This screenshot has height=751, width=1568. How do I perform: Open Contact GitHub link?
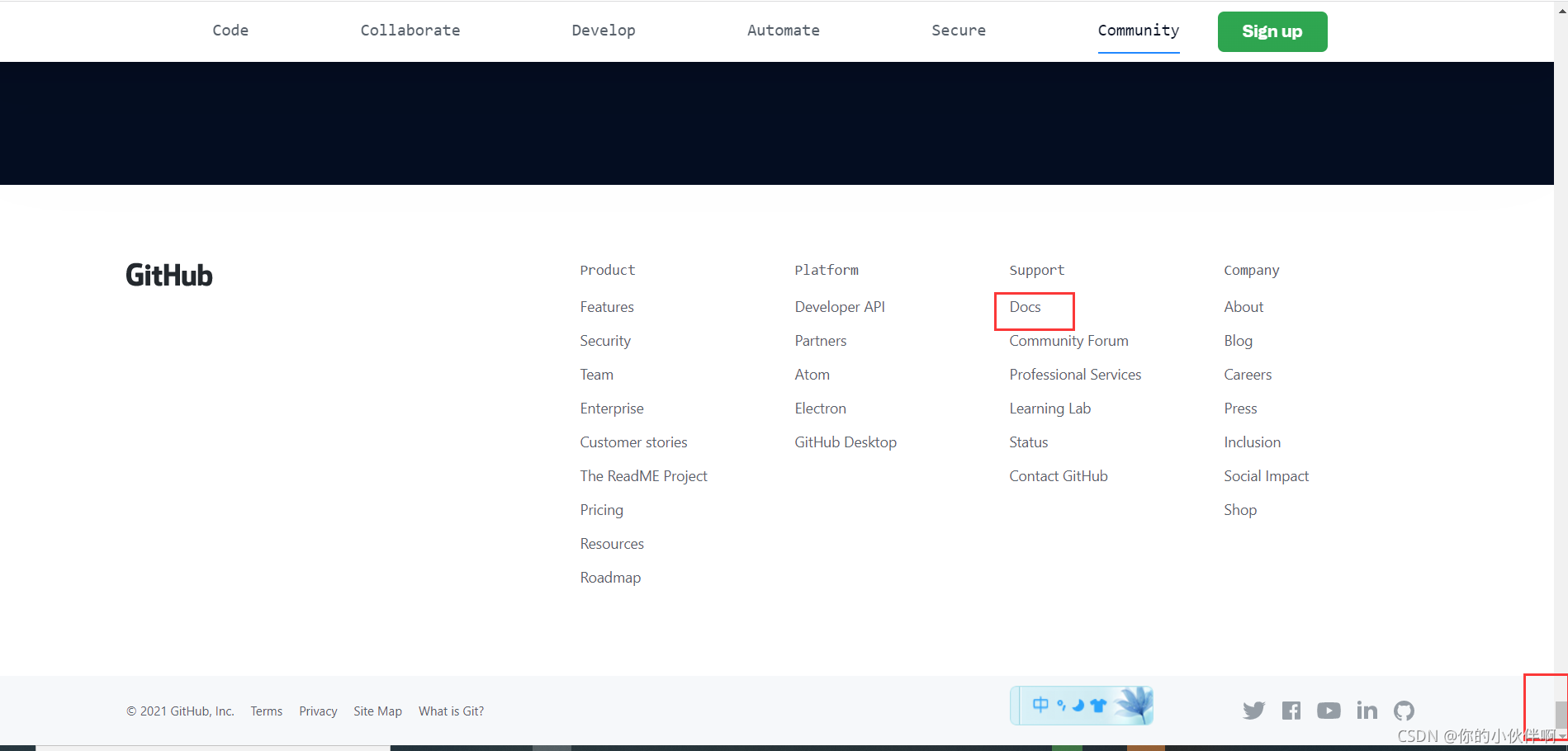pyautogui.click(x=1059, y=476)
